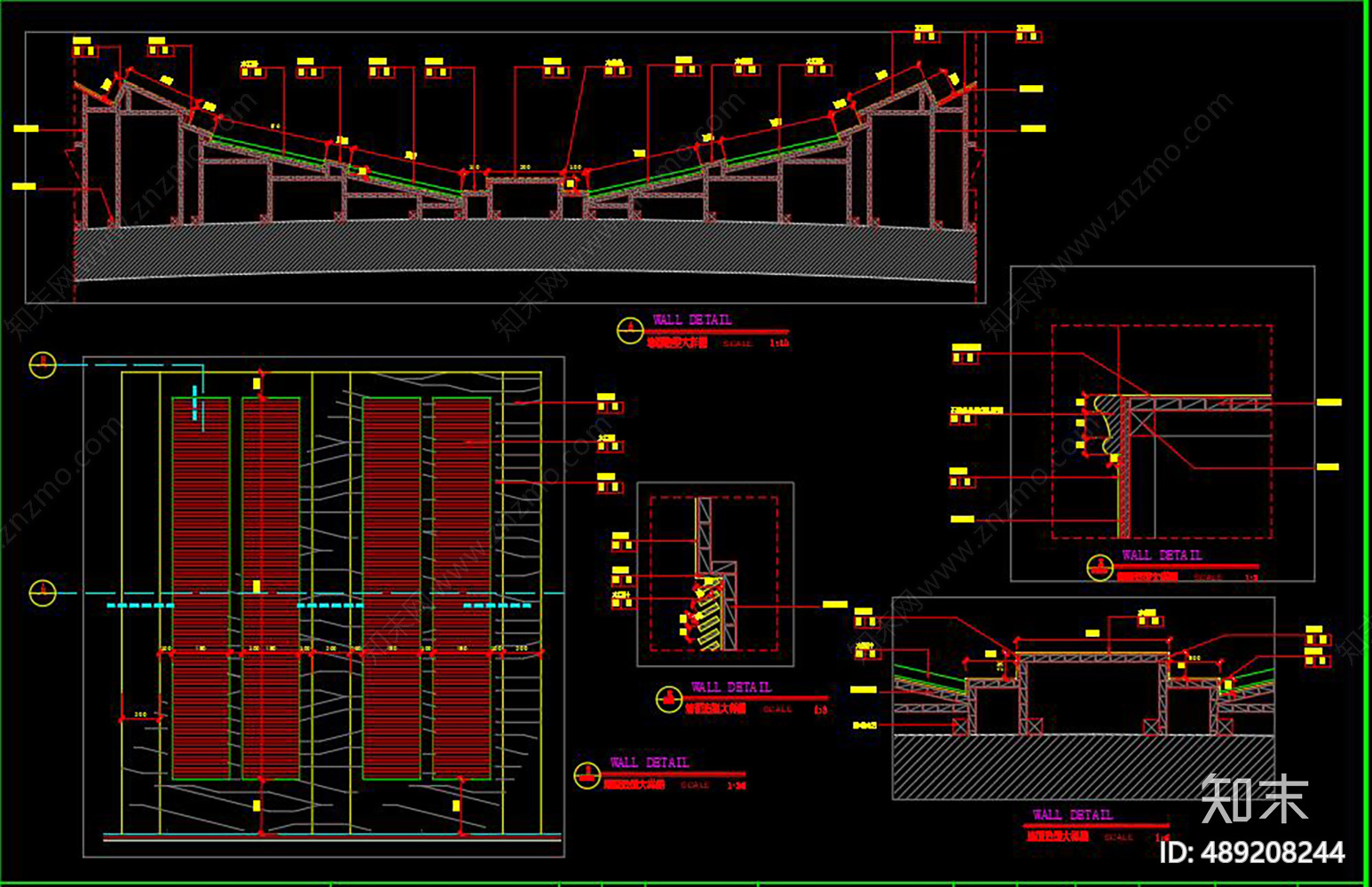Click section marker circle on cyan horizontal cut line
The height and width of the screenshot is (887, 1372).
point(43,593)
